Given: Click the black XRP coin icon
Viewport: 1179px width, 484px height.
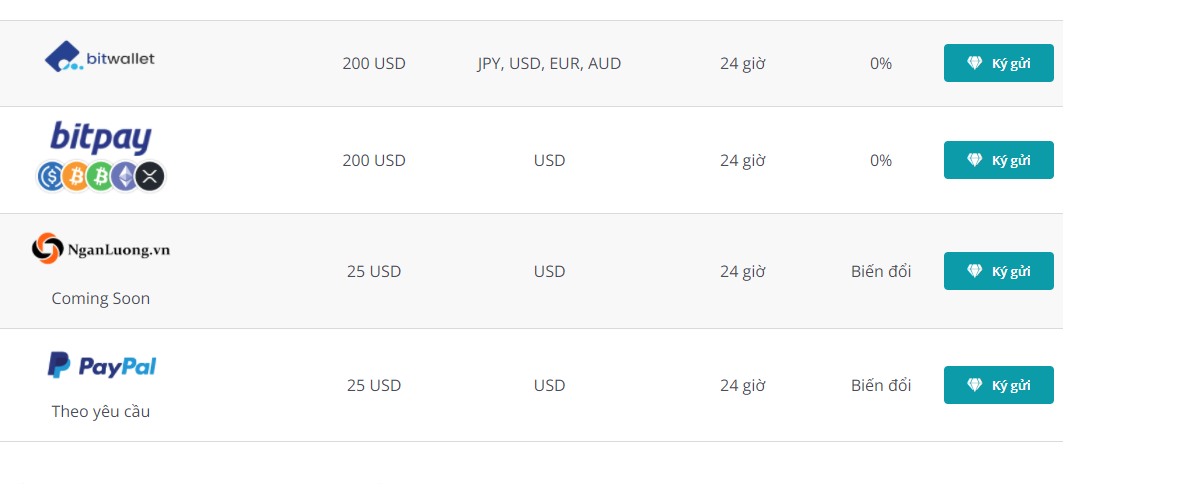Looking at the screenshot, I should 151,177.
